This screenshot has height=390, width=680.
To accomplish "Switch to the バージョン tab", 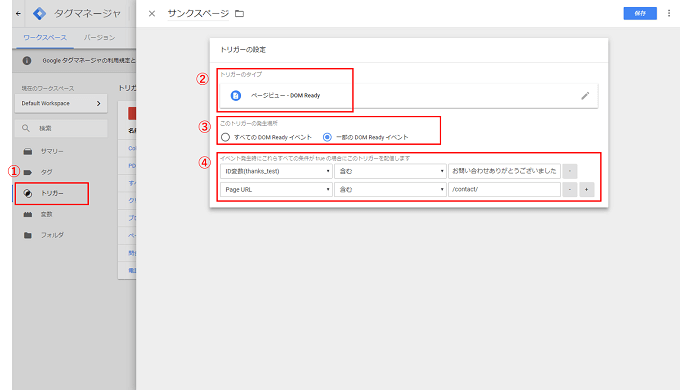I will pos(99,38).
